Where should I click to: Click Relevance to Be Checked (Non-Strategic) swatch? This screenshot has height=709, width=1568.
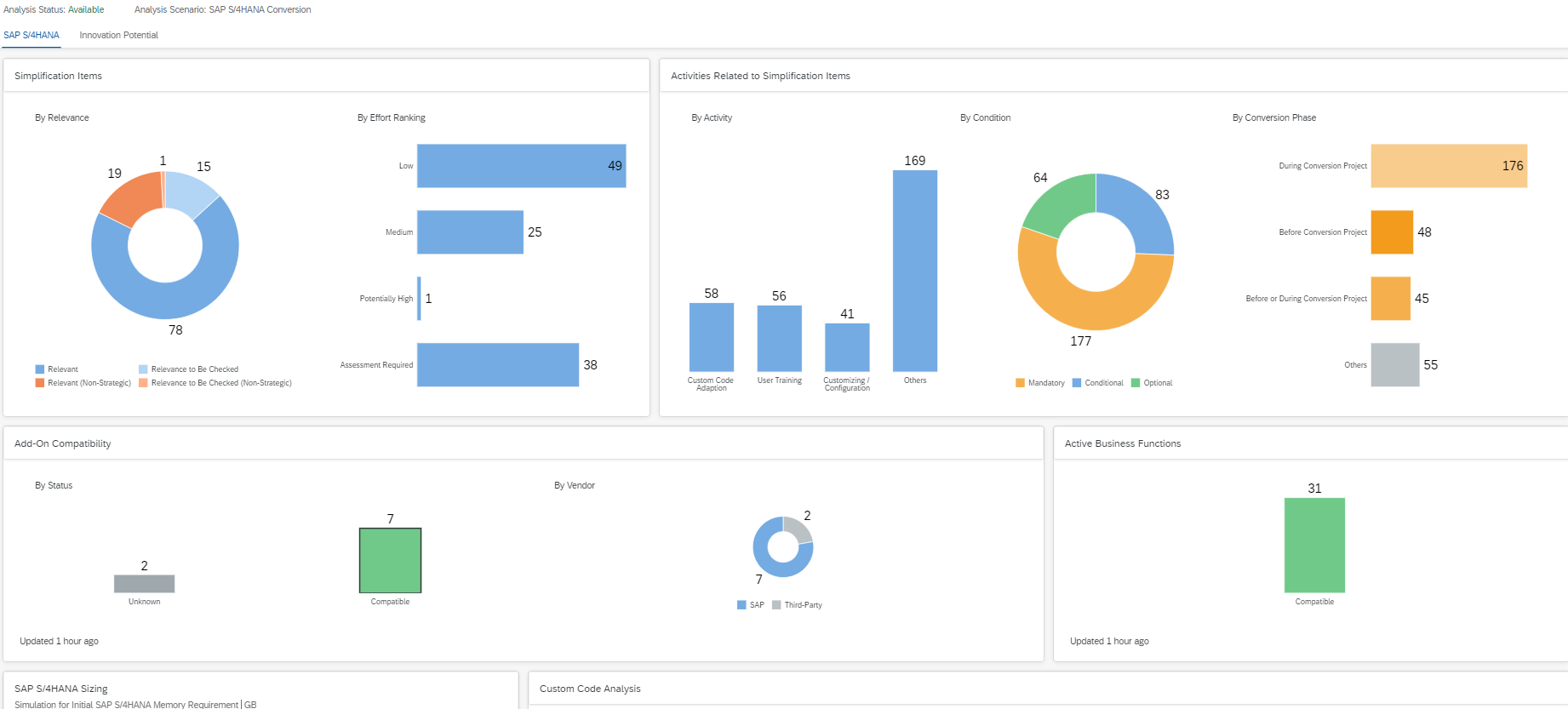coord(143,383)
